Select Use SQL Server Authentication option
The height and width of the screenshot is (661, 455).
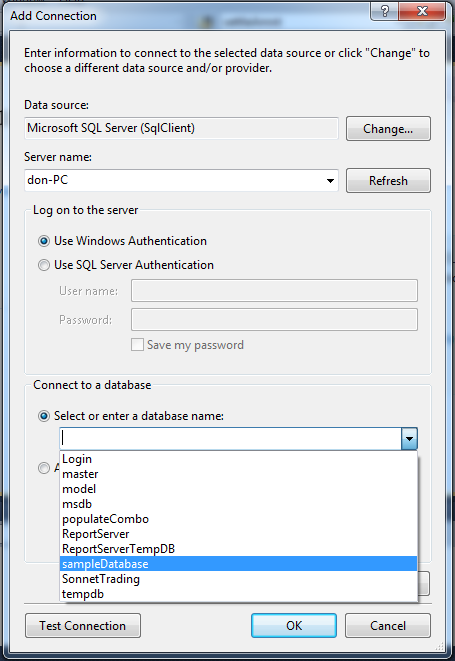pyautogui.click(x=44, y=265)
